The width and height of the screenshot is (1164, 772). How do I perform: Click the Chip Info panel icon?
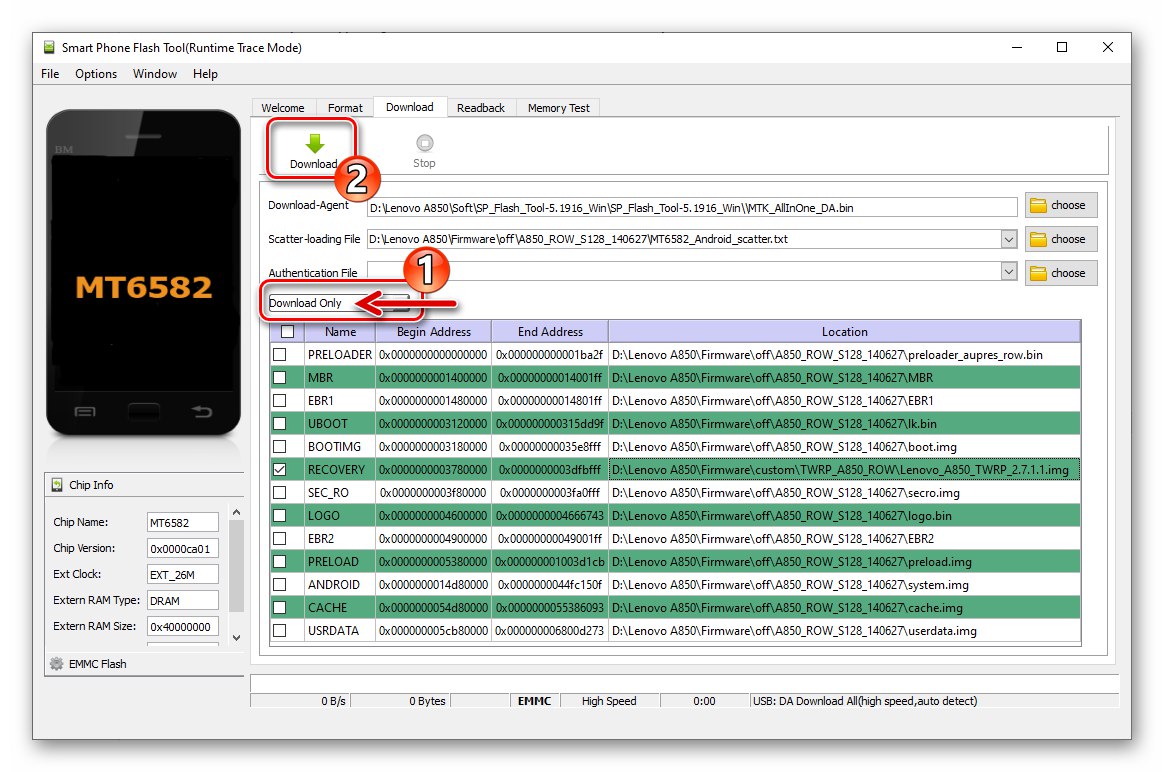[x=57, y=485]
